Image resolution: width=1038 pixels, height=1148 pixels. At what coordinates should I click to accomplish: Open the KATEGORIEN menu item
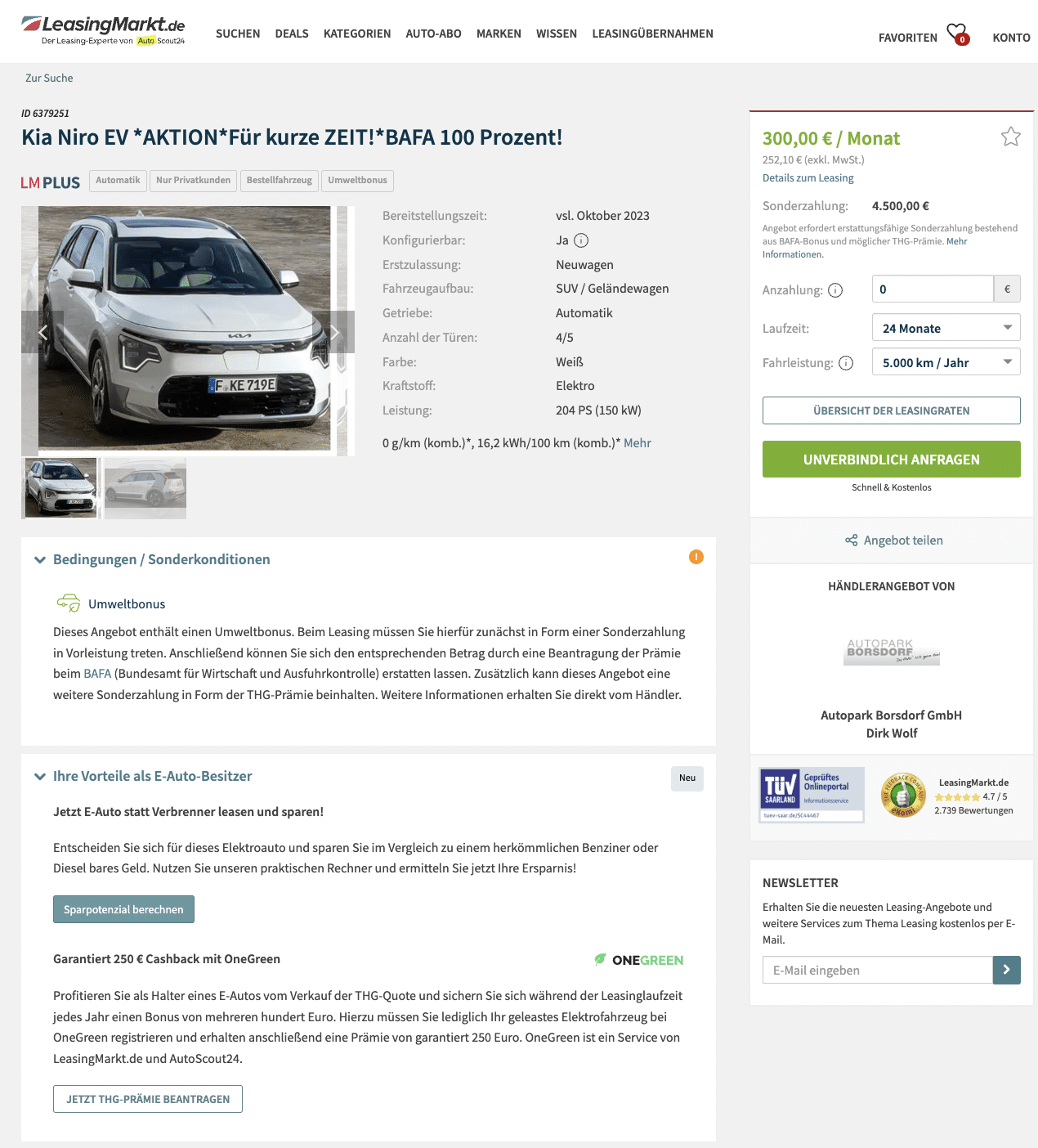tap(357, 34)
